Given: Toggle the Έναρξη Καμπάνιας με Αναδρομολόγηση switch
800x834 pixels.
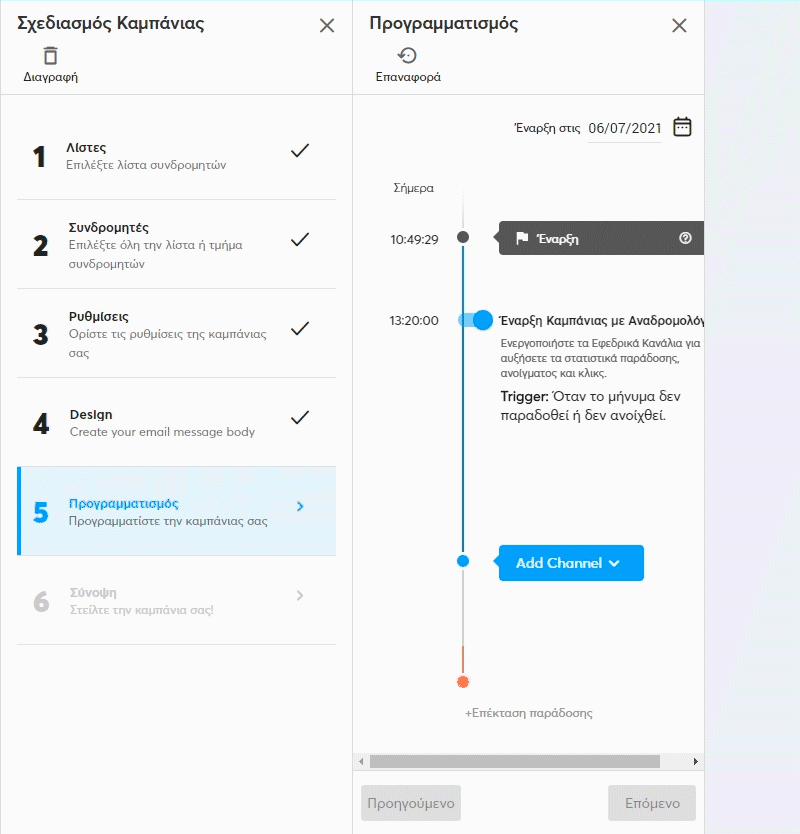Looking at the screenshot, I should click(x=475, y=320).
